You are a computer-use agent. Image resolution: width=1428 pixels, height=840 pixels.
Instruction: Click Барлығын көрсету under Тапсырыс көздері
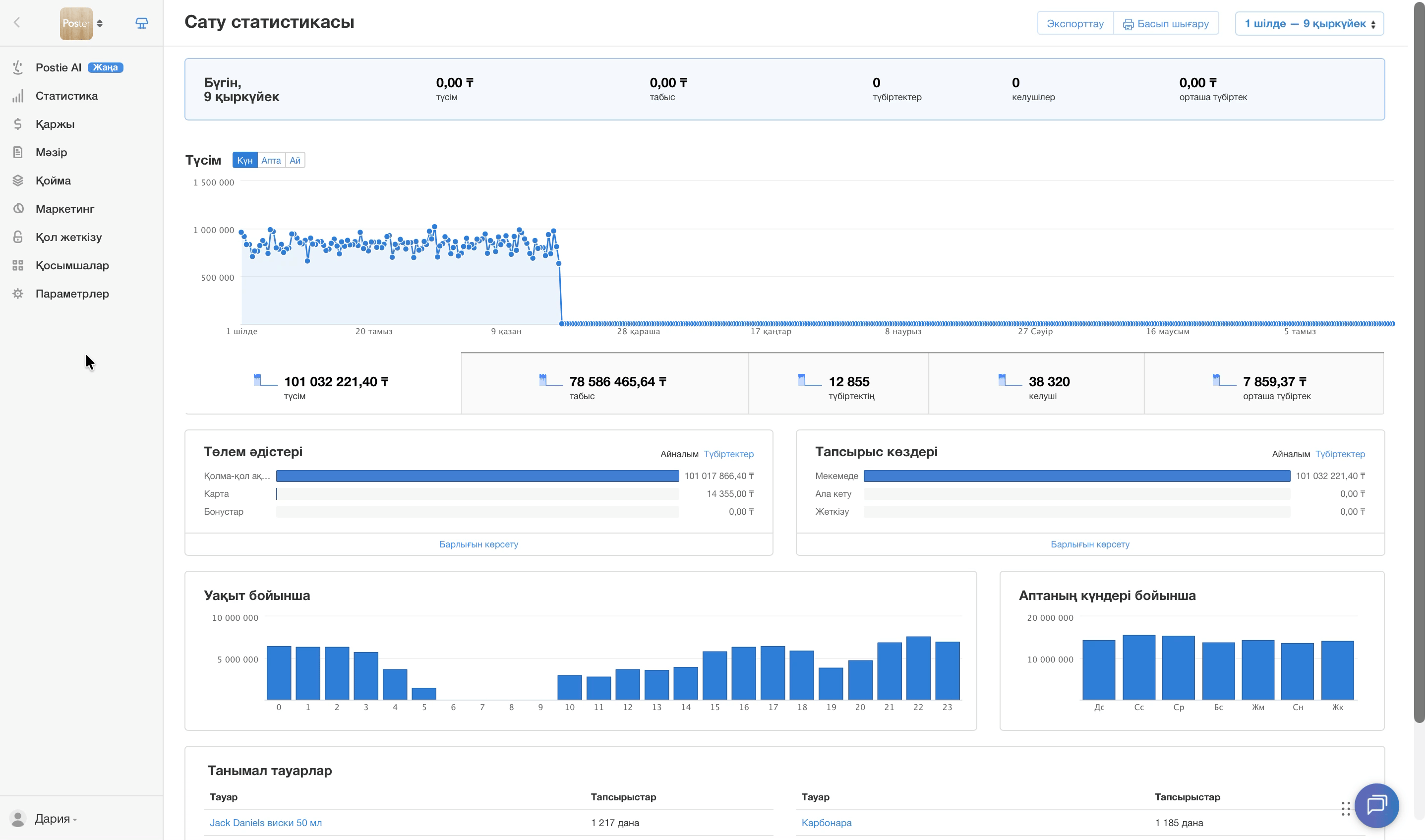[x=1090, y=544]
